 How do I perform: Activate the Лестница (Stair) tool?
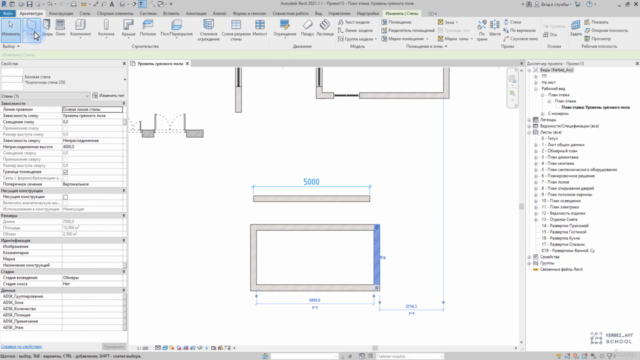point(325,28)
